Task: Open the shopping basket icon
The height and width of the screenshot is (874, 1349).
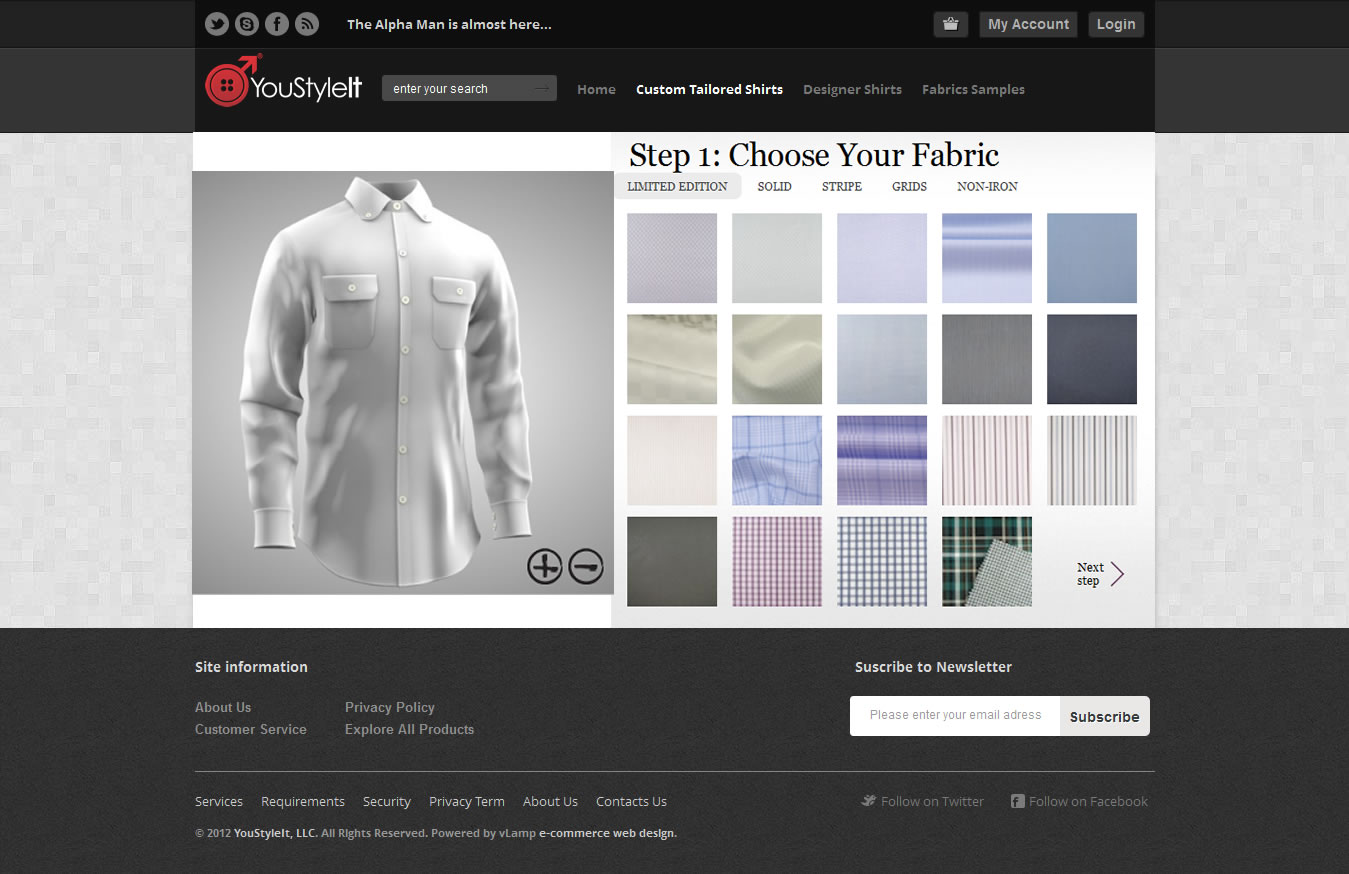Action: pos(950,24)
